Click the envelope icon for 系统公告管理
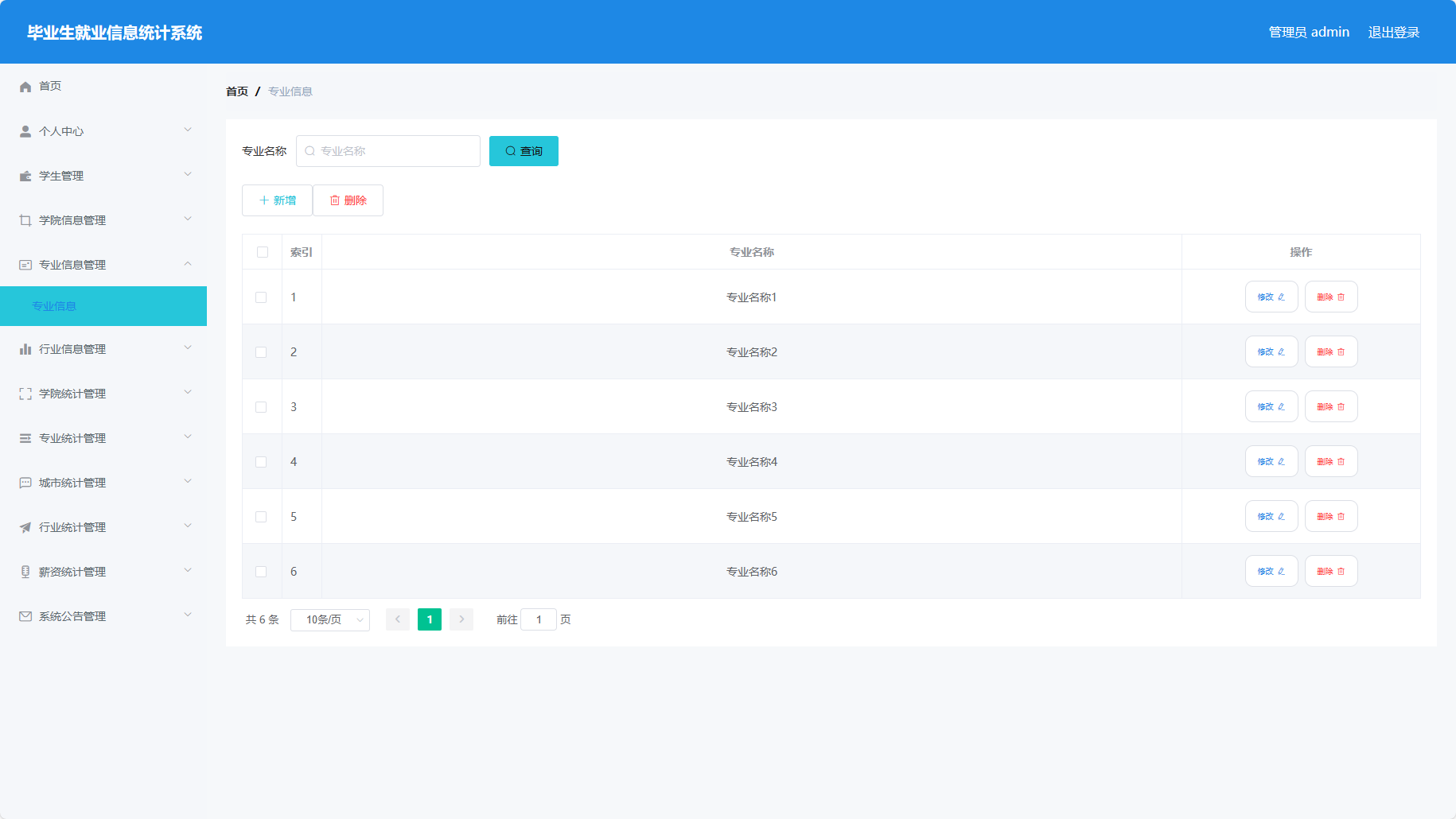The width and height of the screenshot is (1456, 819). pos(25,616)
